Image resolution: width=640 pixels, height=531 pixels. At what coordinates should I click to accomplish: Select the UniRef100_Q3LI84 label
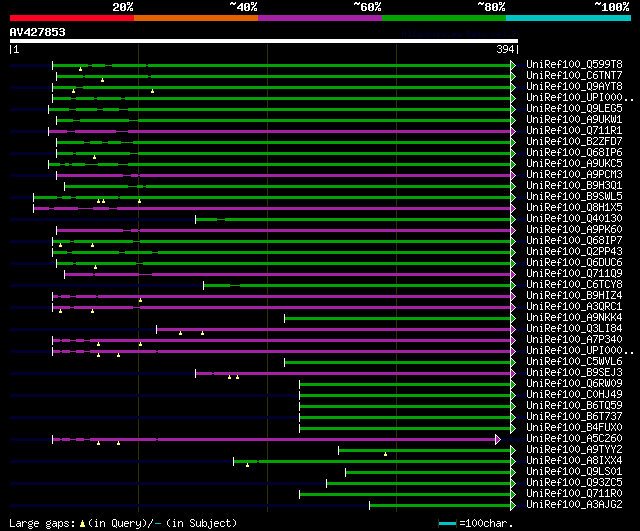(574, 329)
